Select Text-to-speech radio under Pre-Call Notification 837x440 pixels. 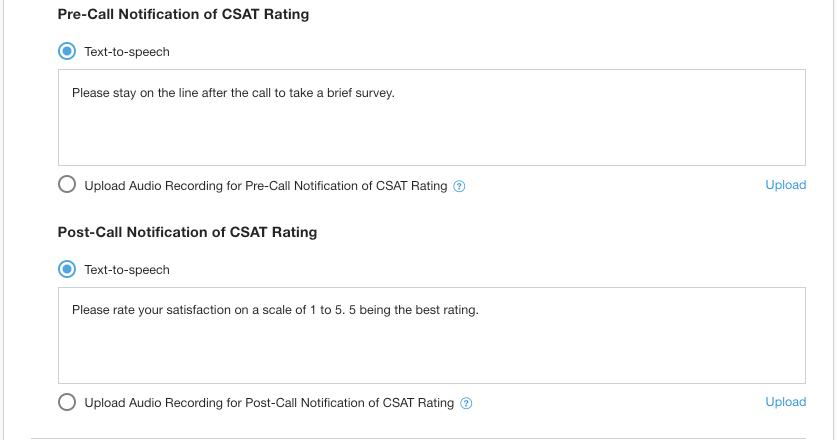click(67, 51)
